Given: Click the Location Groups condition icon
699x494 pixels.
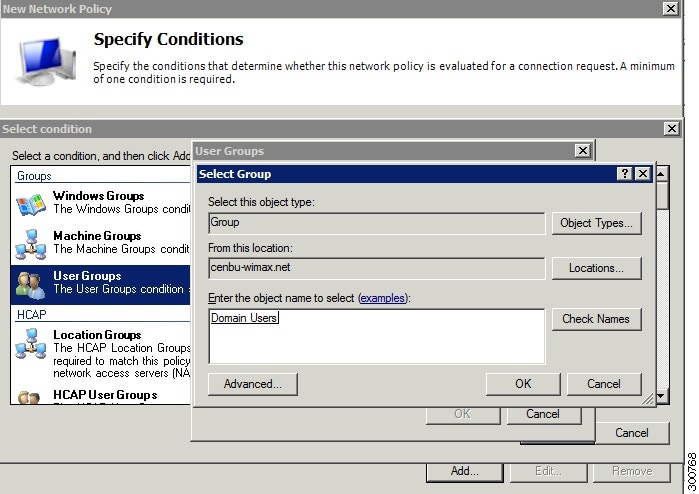Looking at the screenshot, I should (30, 343).
